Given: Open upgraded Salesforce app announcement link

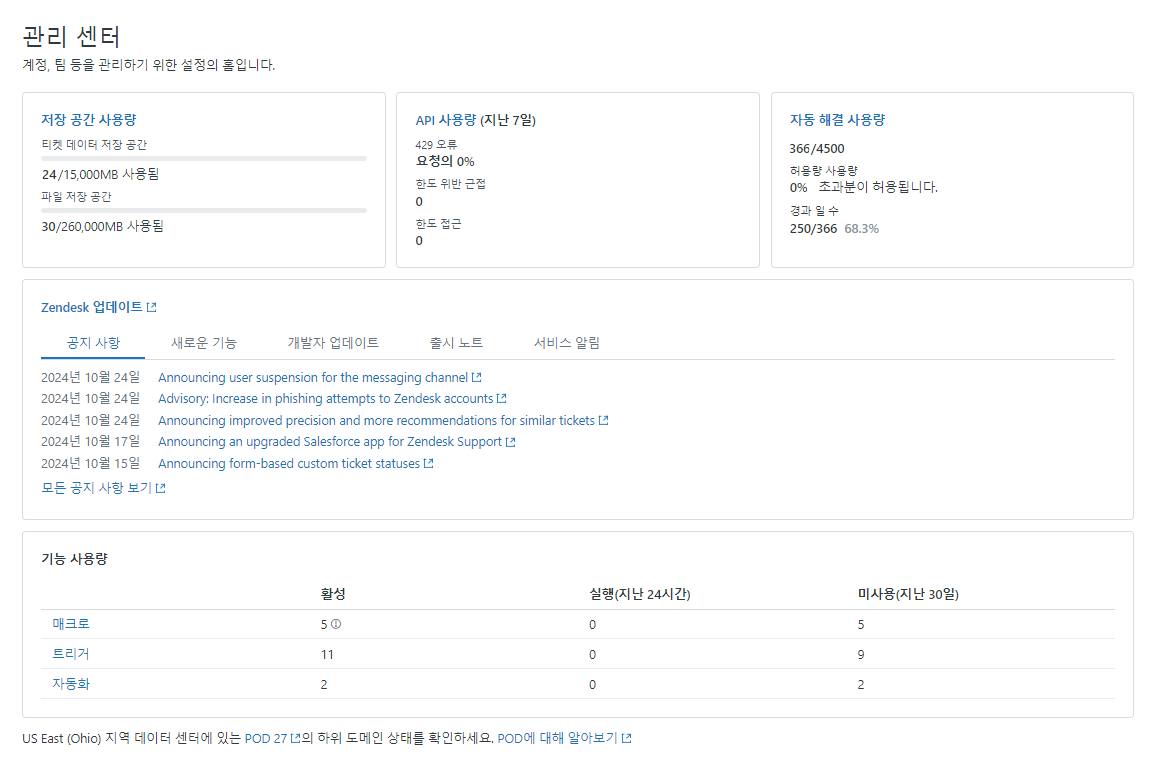Looking at the screenshot, I should click(330, 442).
